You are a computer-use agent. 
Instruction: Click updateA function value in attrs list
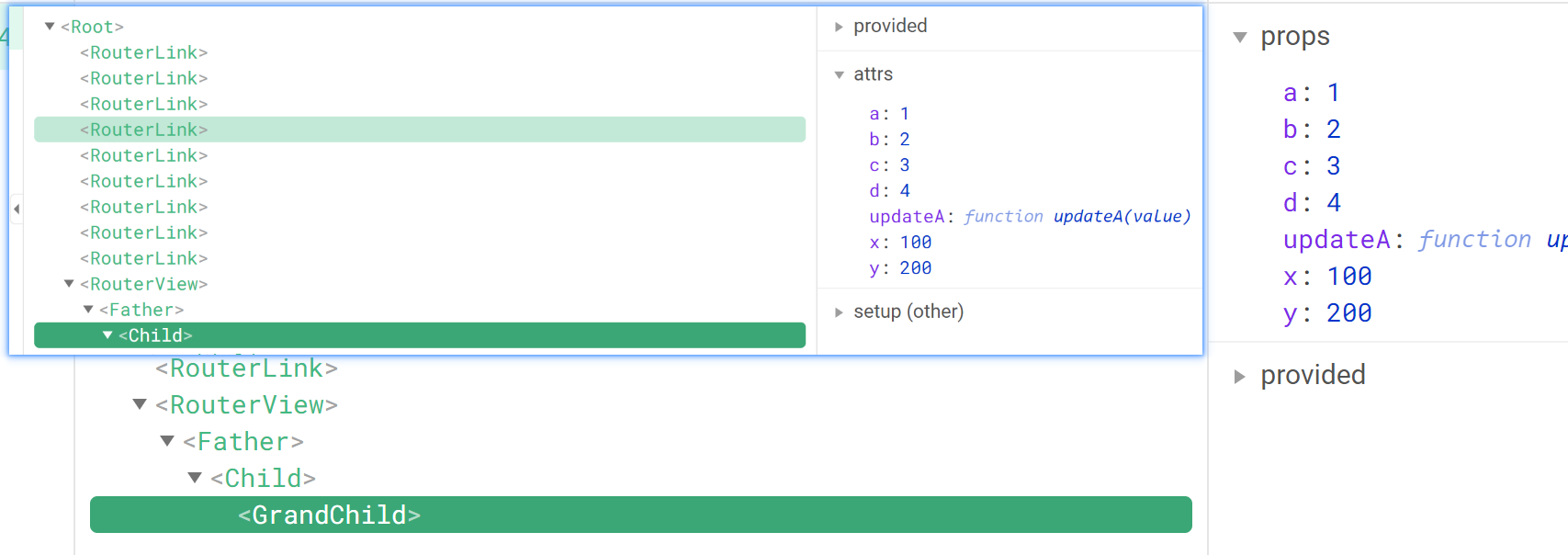coord(1076,217)
